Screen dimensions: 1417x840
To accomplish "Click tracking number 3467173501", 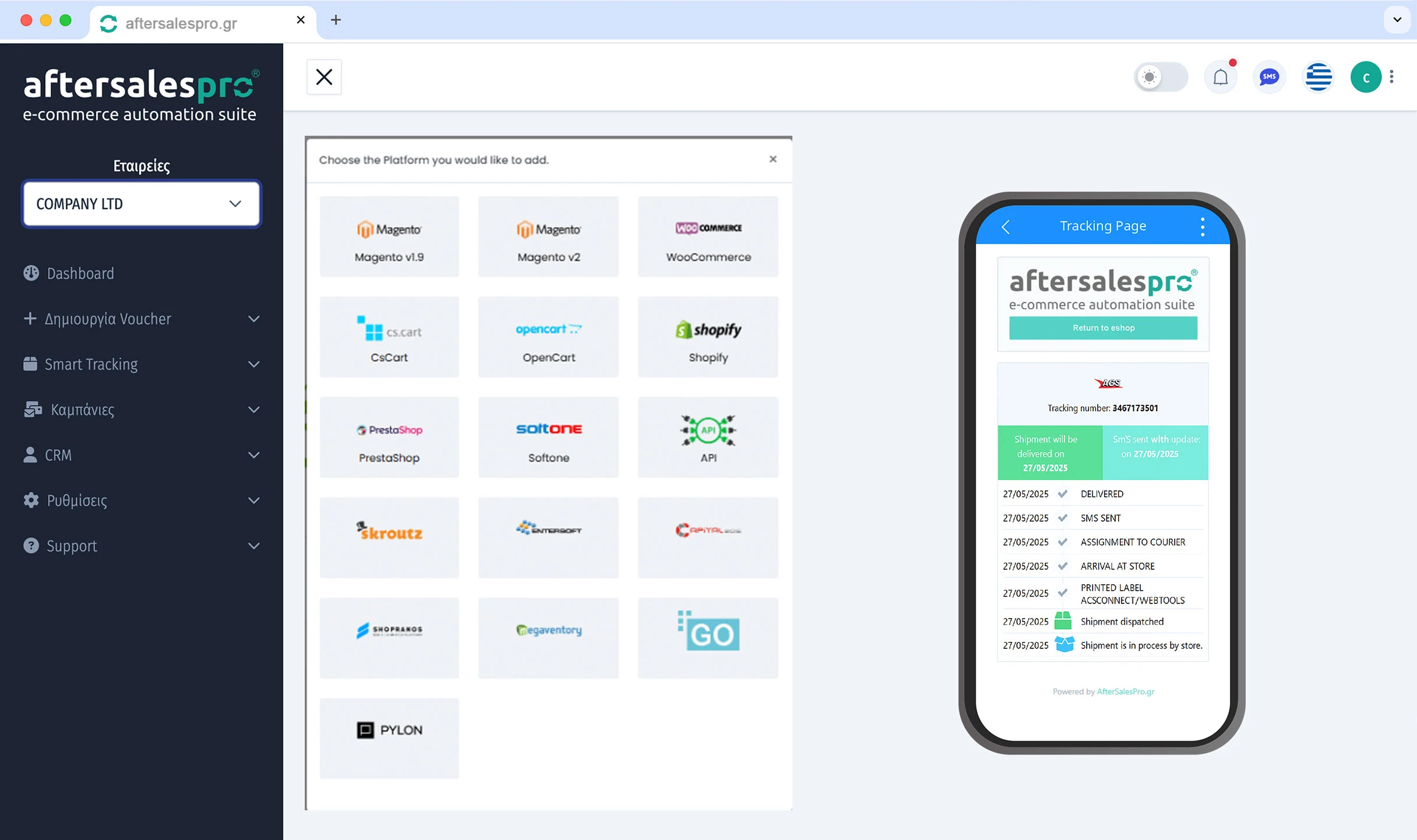I will pyautogui.click(x=1135, y=408).
